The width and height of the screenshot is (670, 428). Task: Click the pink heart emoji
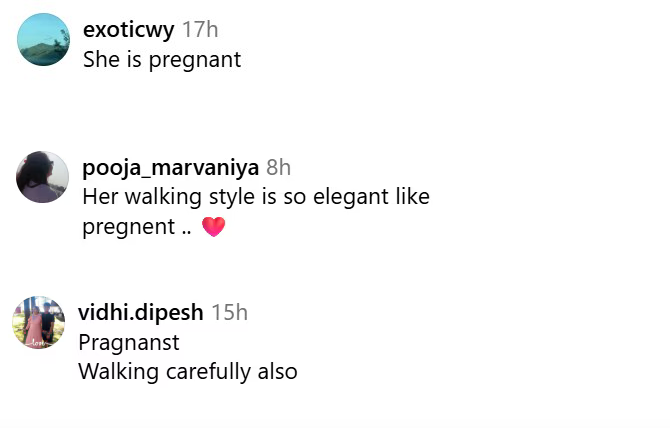(x=214, y=228)
